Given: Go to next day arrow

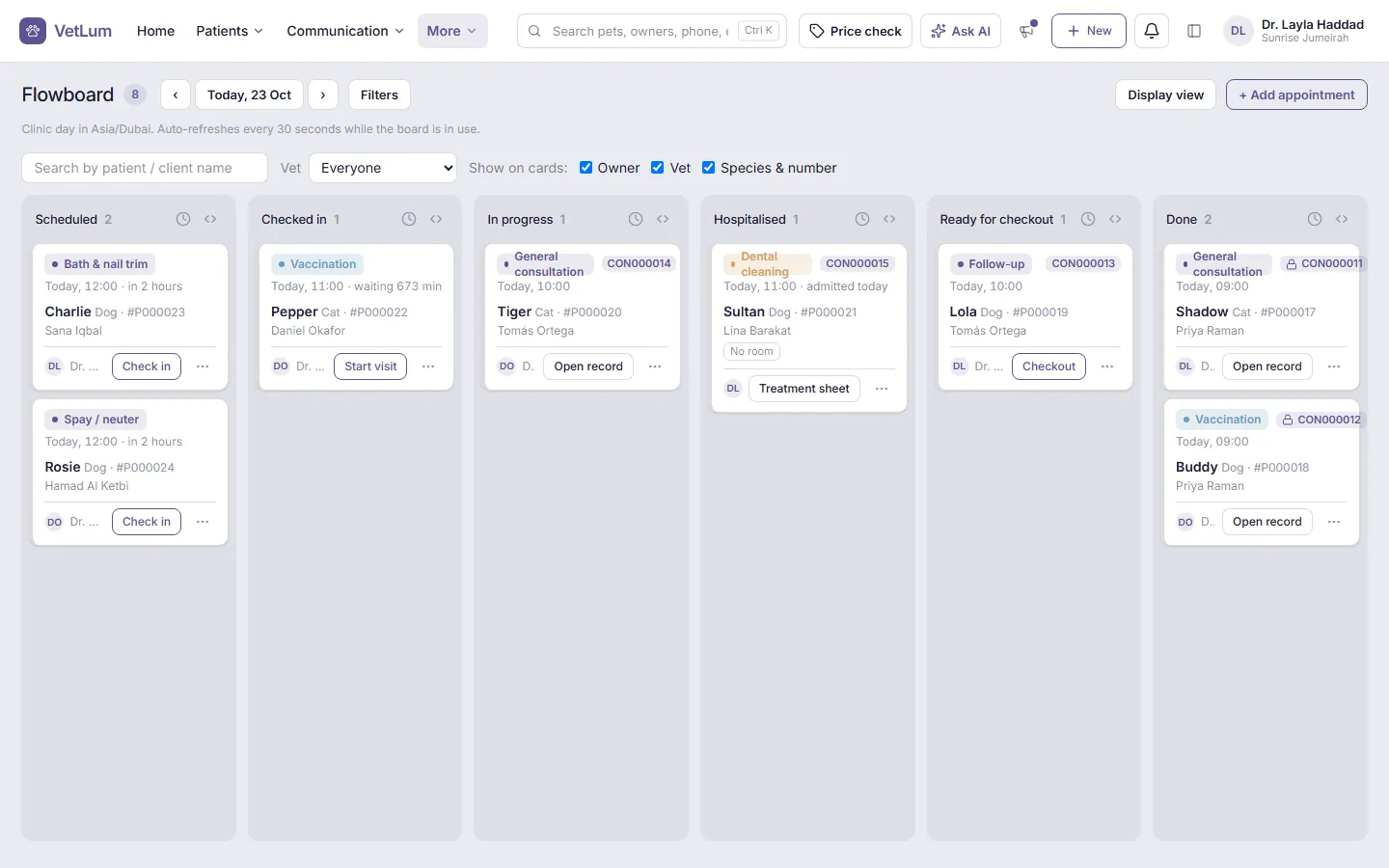Looking at the screenshot, I should (323, 95).
